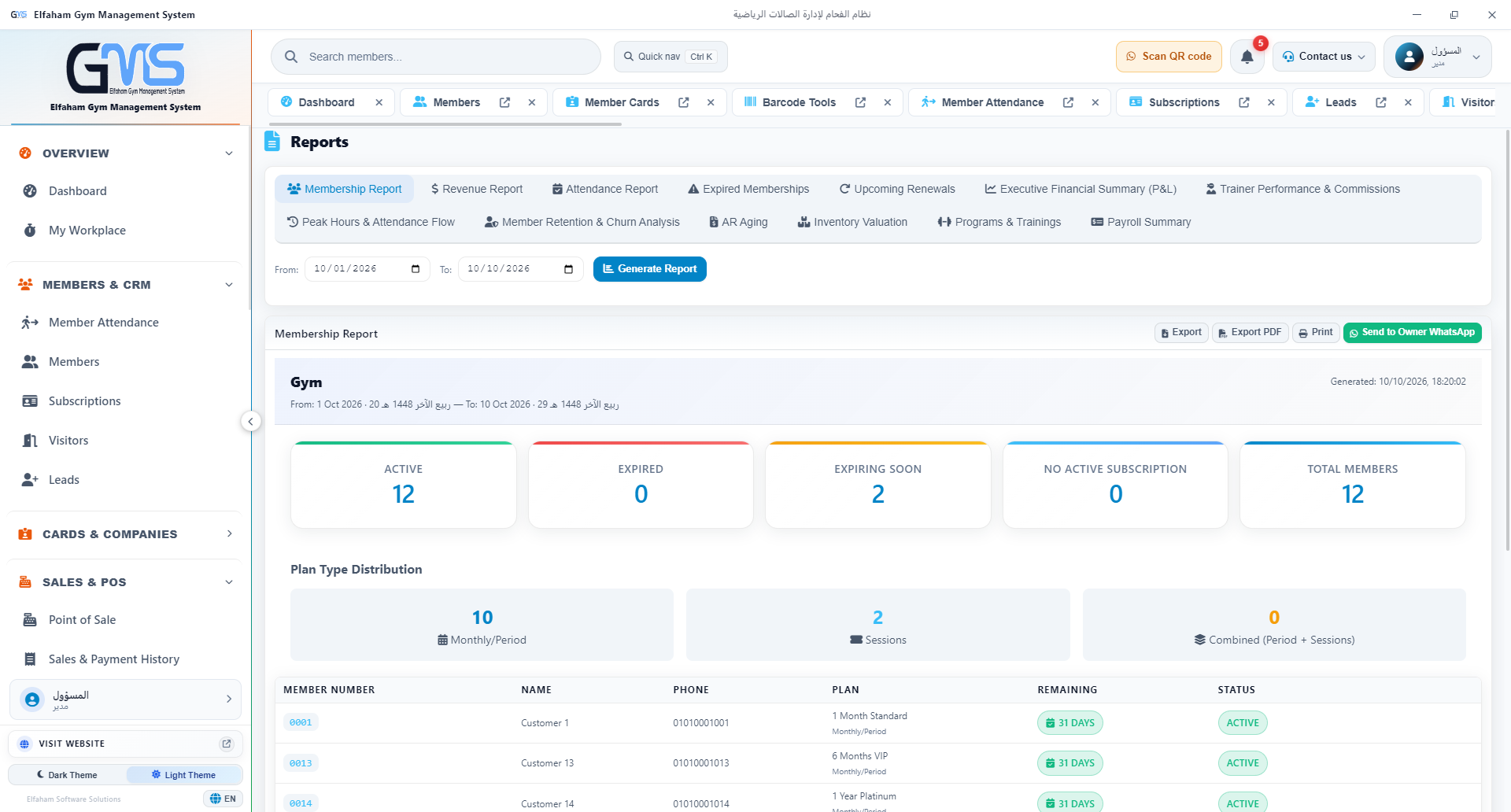Click Send to Owner WhatsApp button
This screenshot has height=812, width=1511.
(1413, 333)
